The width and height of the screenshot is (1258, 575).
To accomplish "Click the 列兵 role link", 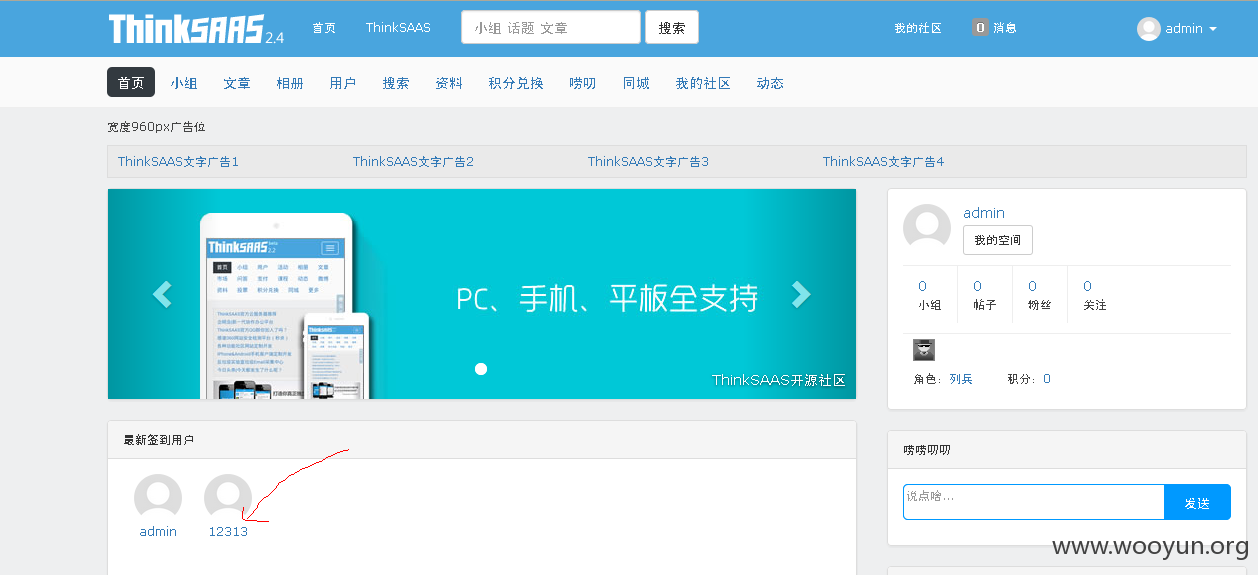I will coord(961,379).
